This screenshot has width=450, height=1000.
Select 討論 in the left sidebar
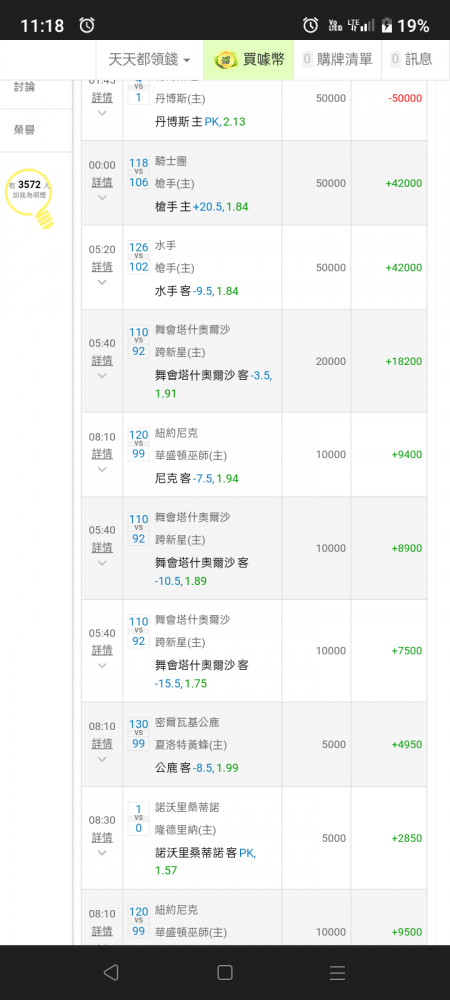pyautogui.click(x=24, y=87)
